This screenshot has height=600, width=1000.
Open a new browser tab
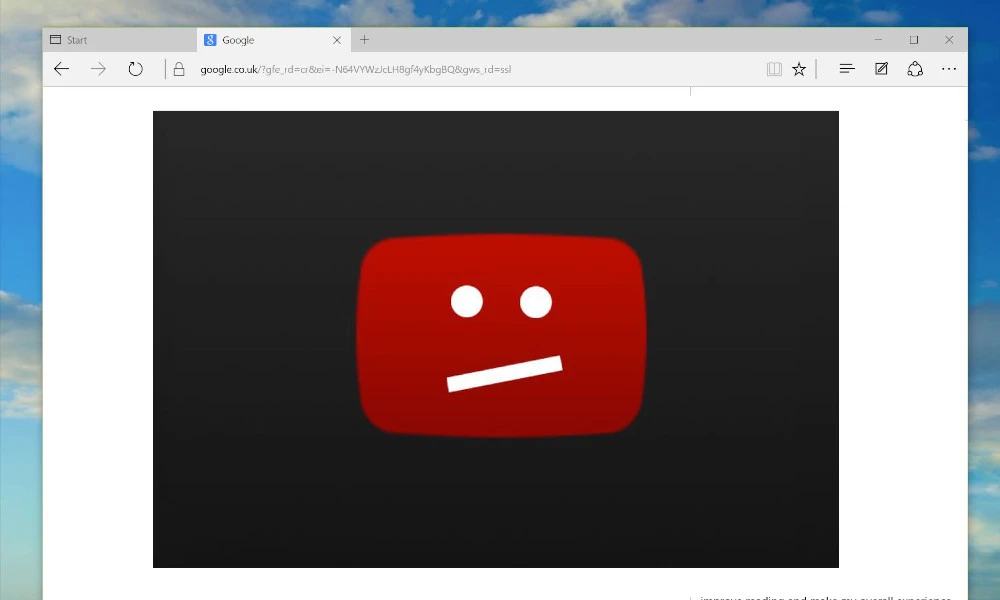click(x=364, y=40)
